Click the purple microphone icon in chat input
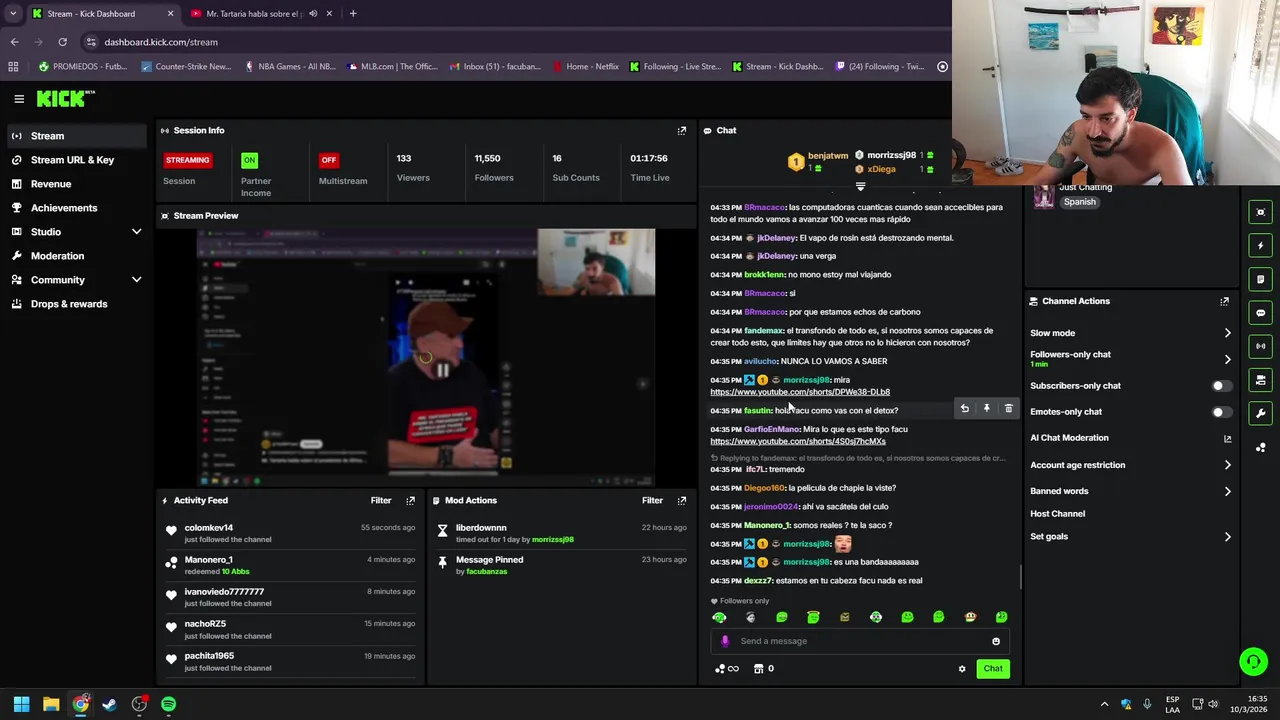 point(725,641)
